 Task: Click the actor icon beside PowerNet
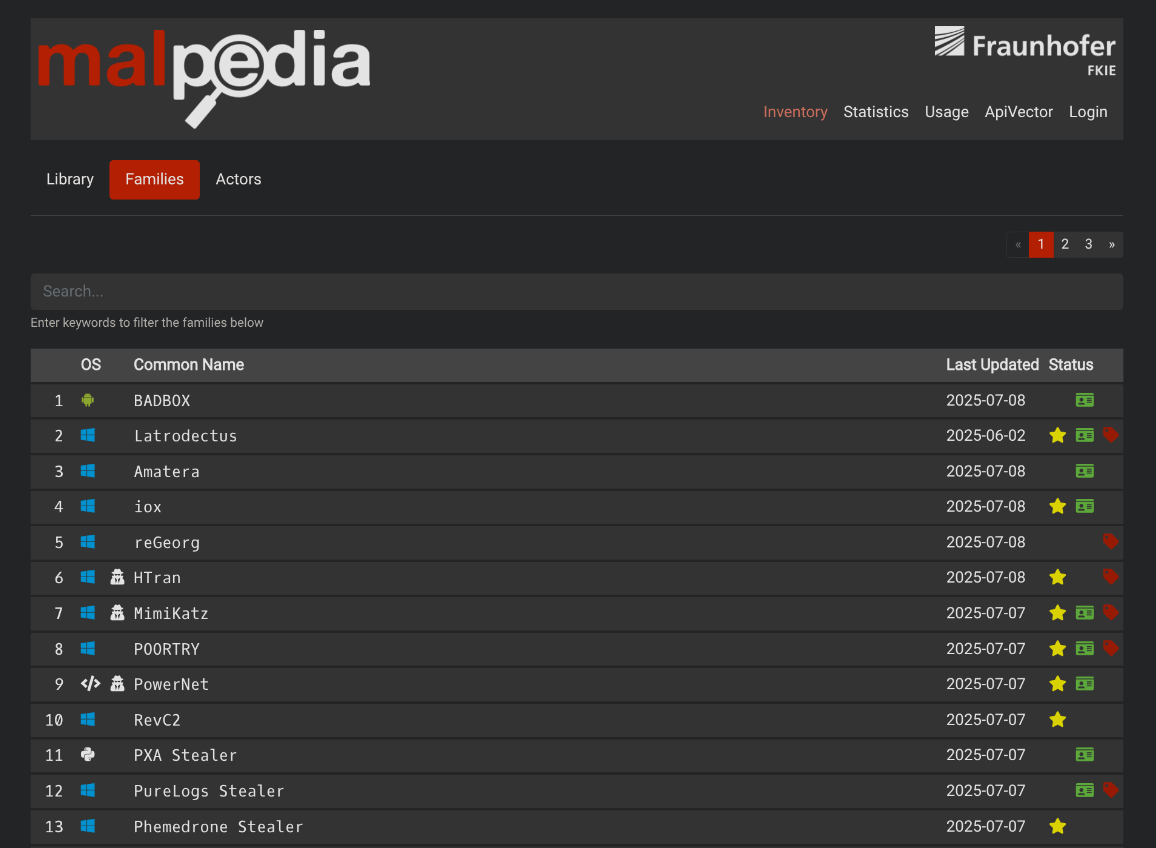click(x=117, y=684)
